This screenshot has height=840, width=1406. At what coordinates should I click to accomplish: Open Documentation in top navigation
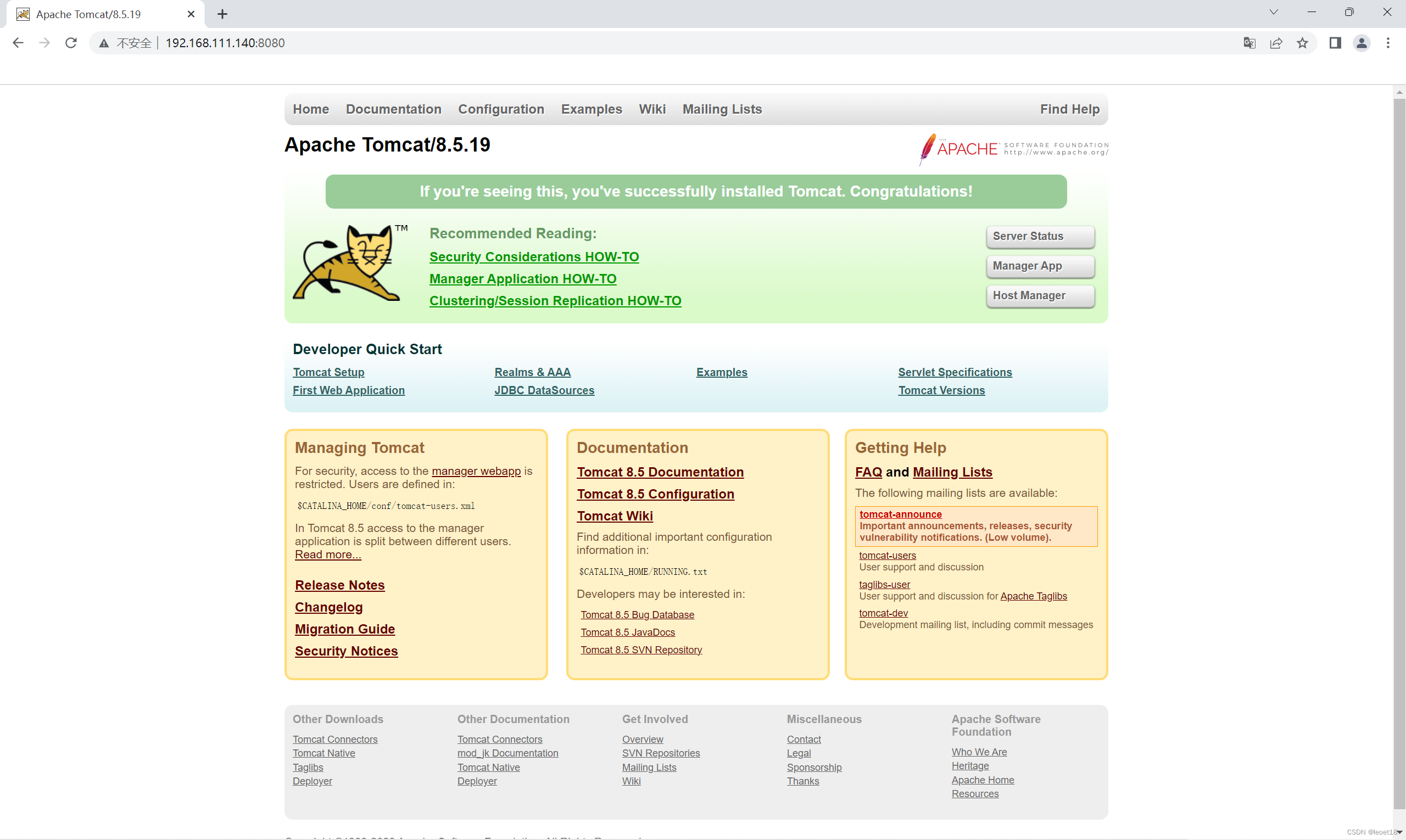[x=394, y=109]
